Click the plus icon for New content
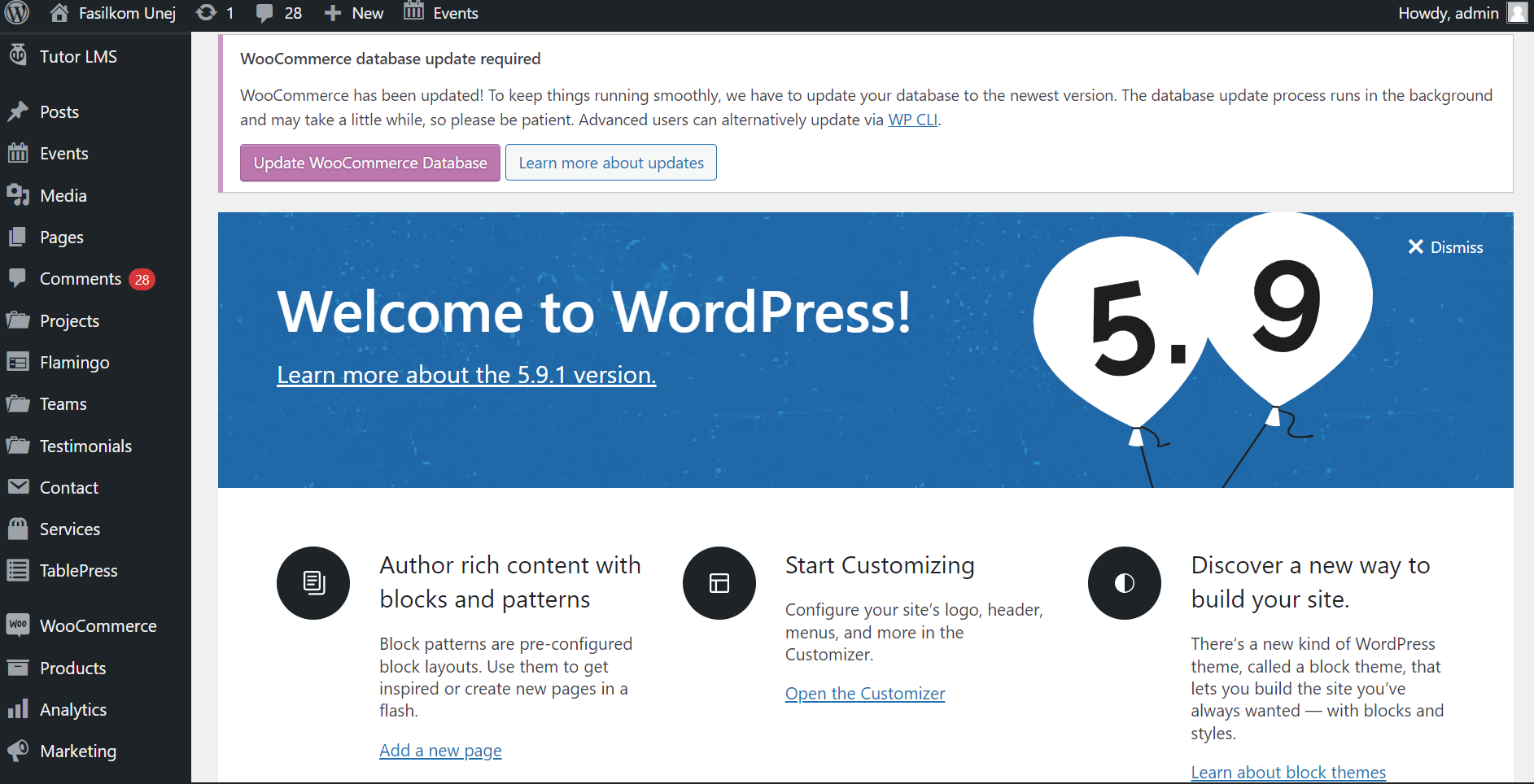This screenshot has height=784, width=1534. 332,13
